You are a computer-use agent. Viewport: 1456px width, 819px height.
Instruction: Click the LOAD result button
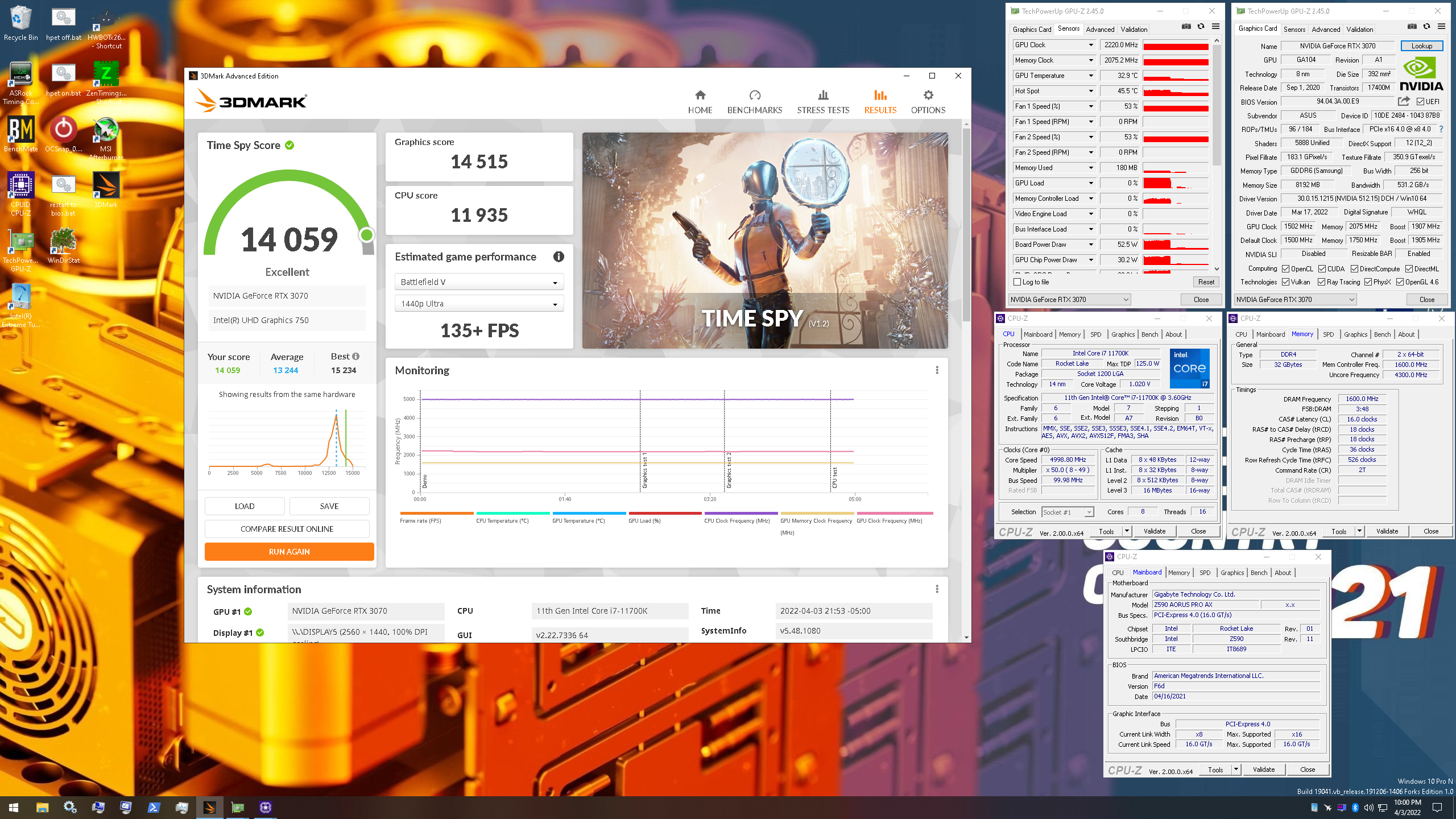[245, 506]
